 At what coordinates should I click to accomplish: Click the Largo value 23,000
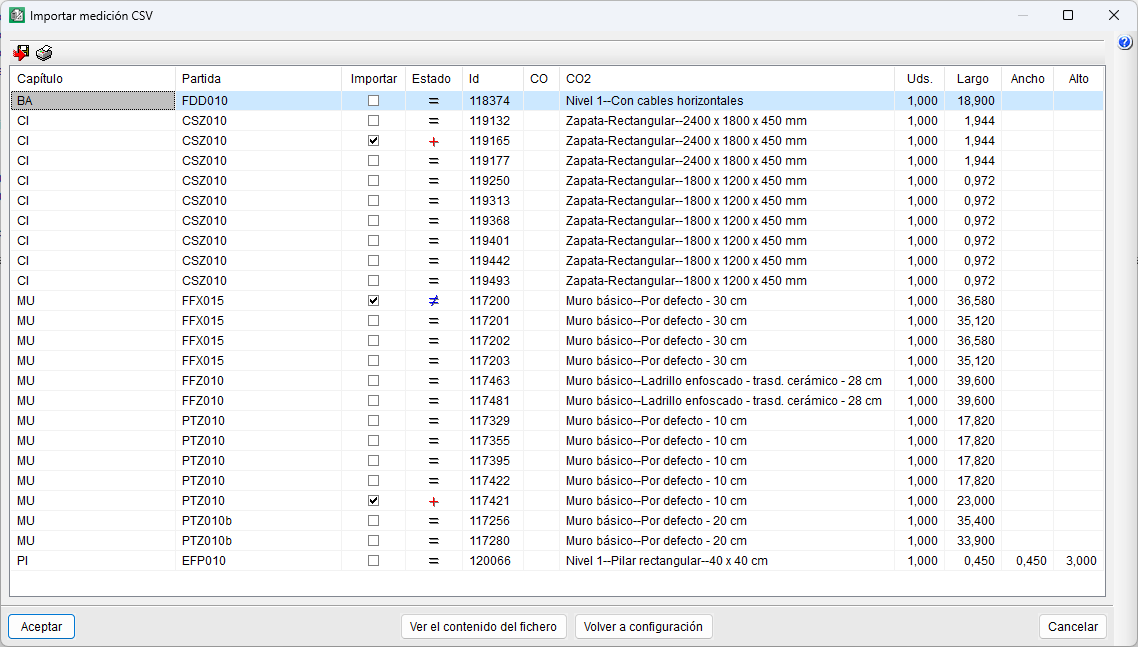[975, 500]
